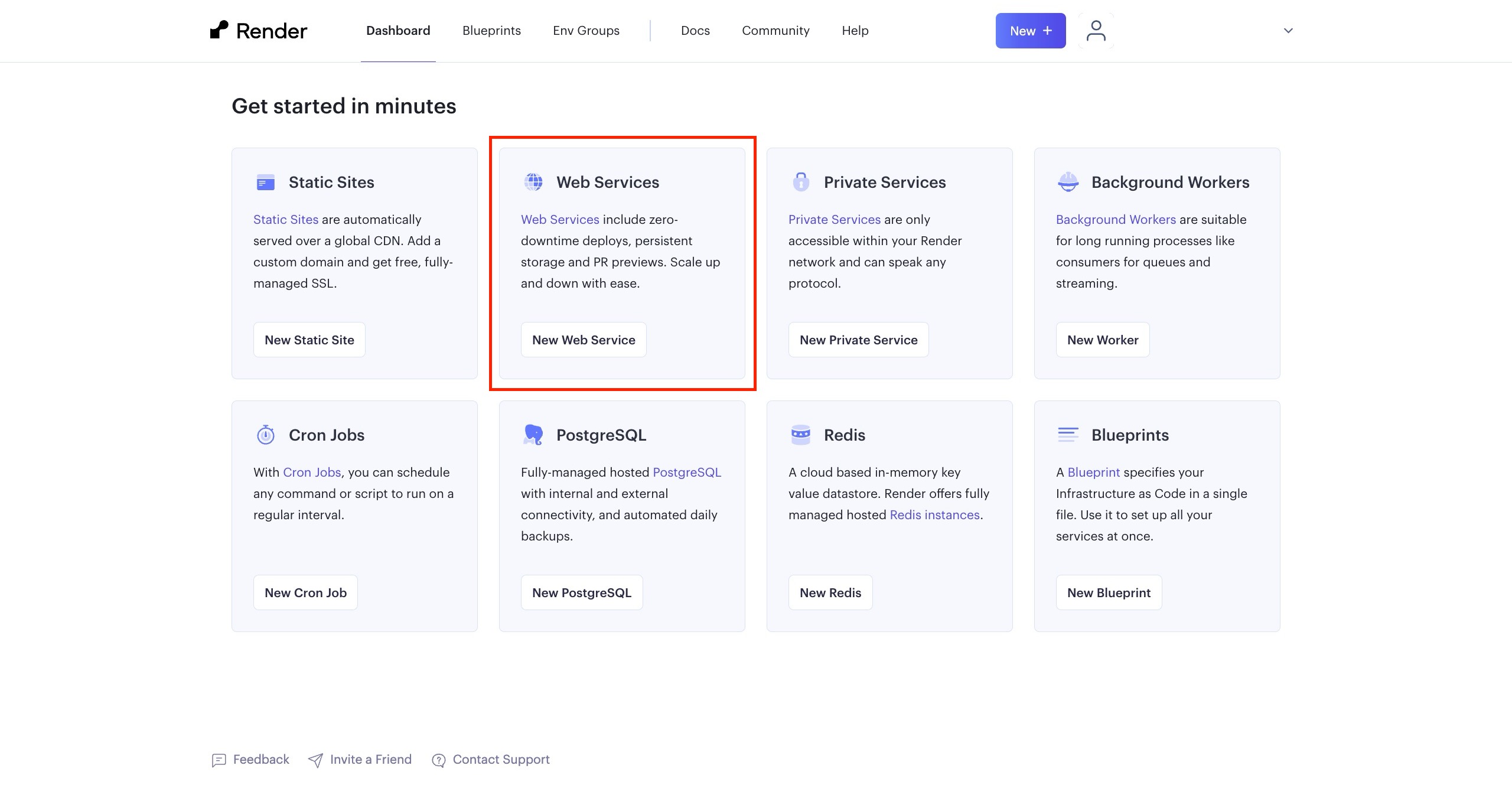Click the New Static Site button
Image resolution: width=1512 pixels, height=798 pixels.
[x=309, y=340]
